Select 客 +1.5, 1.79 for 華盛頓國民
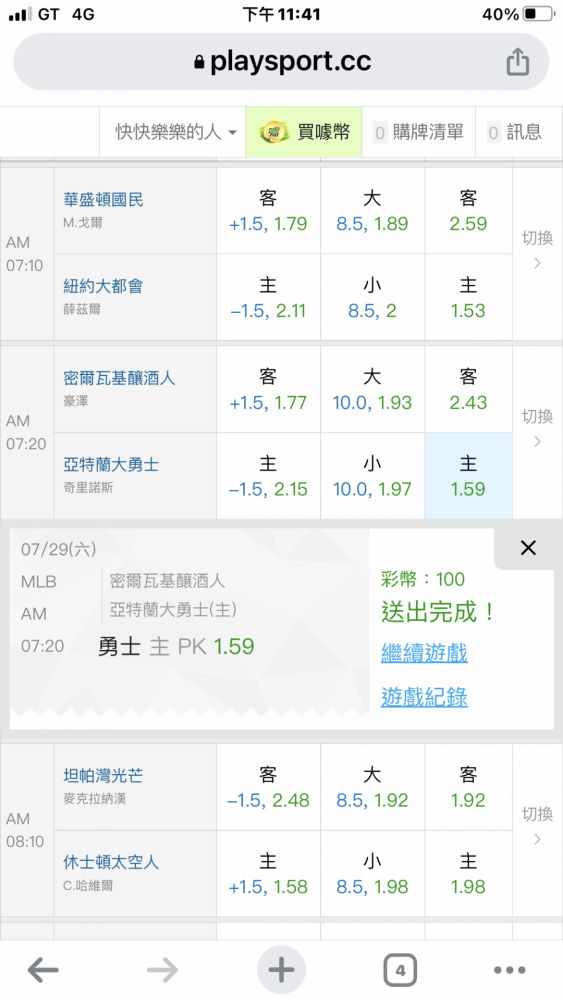Screen dimensions: 563x1000 [268, 211]
